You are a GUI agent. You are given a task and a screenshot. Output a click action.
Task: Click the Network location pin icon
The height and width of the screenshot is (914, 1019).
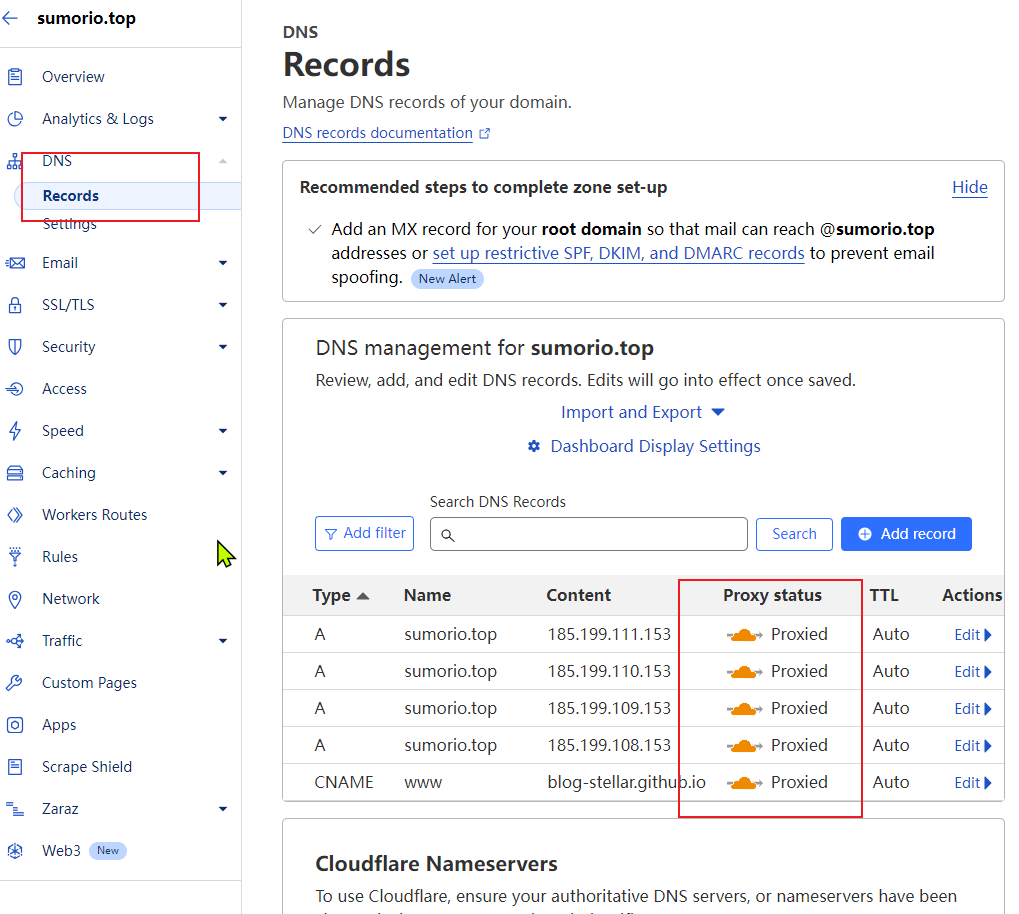(x=15, y=599)
